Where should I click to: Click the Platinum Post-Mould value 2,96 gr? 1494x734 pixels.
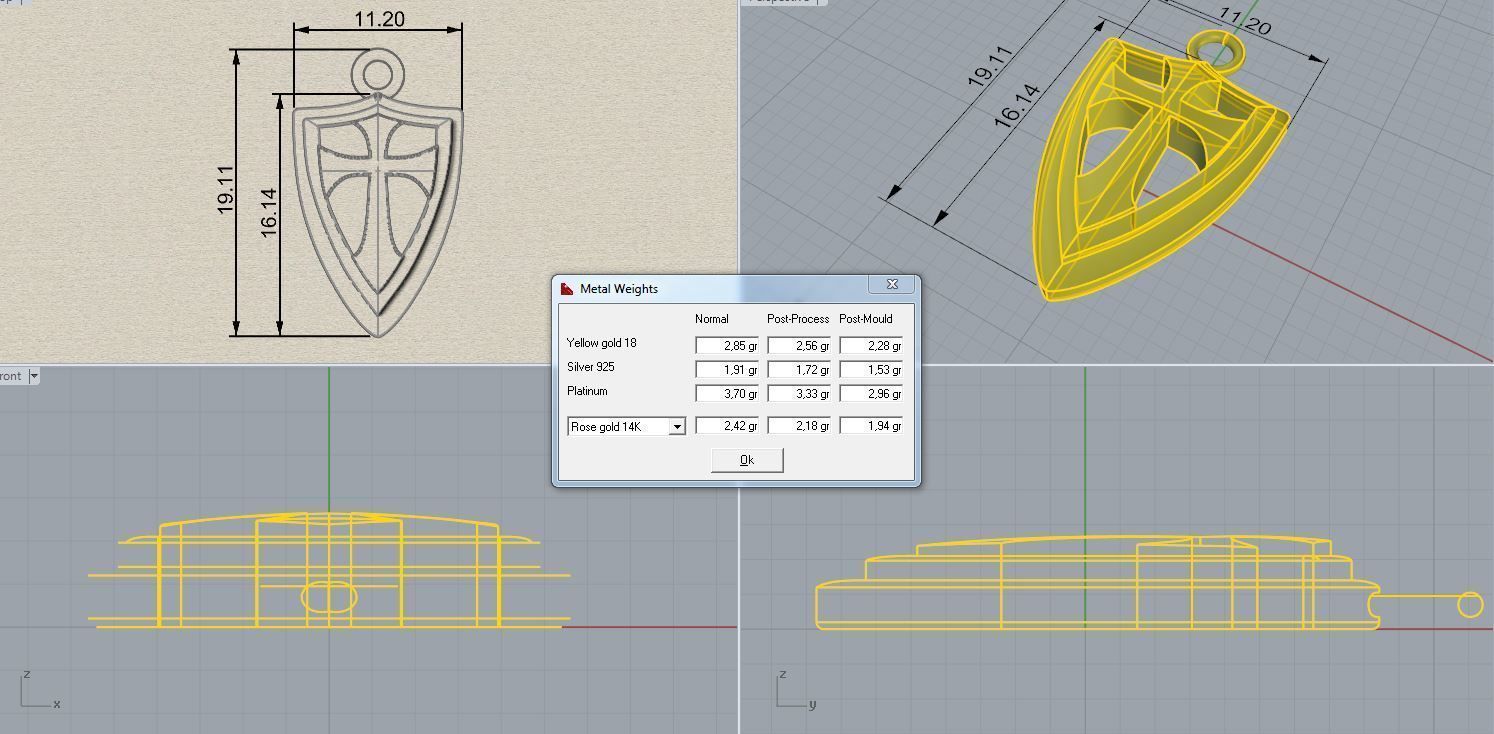pos(871,393)
